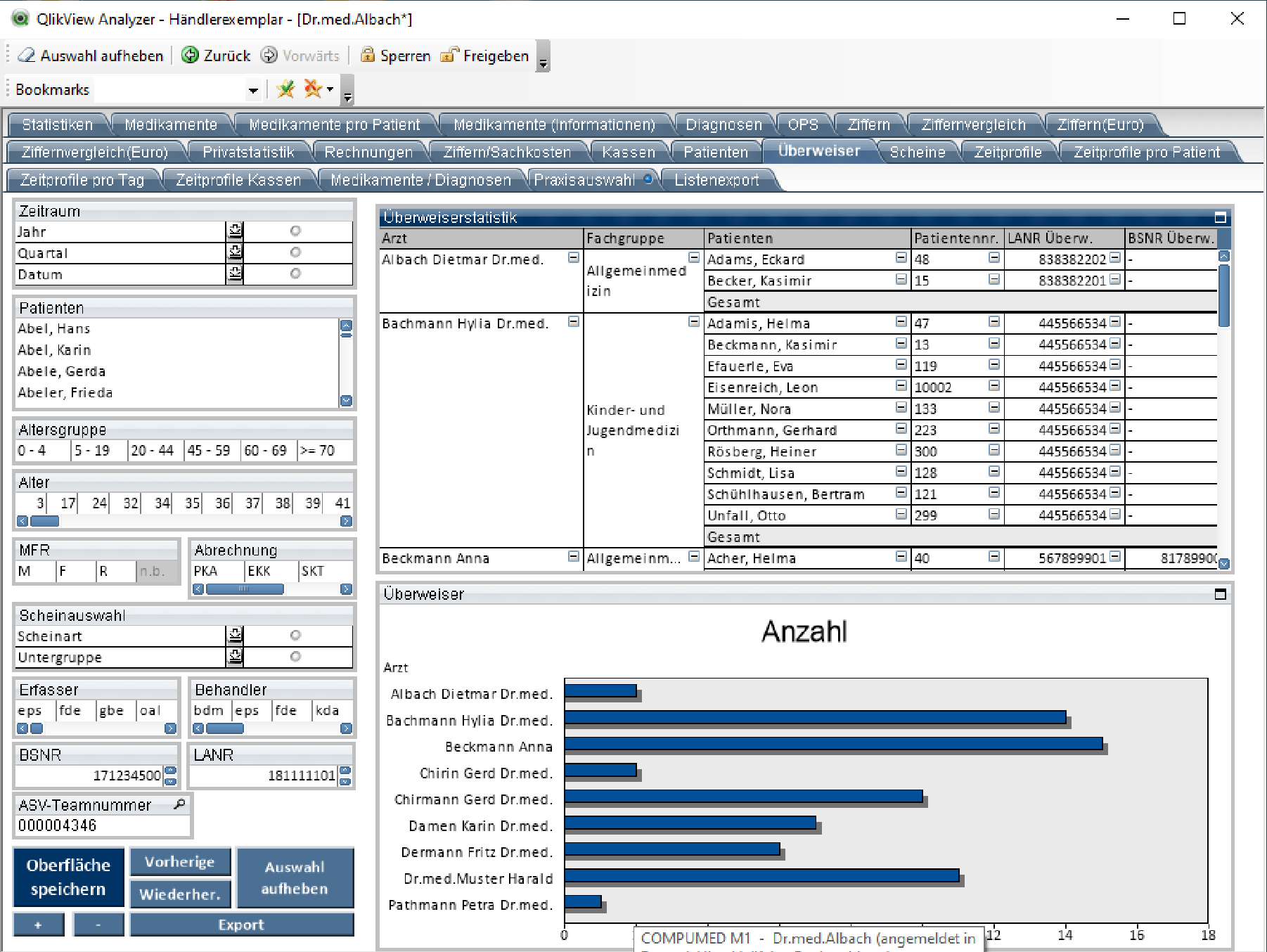This screenshot has height=952, width=1267.
Task: Toggle the Jahr radio indicator
Action: 295,231
